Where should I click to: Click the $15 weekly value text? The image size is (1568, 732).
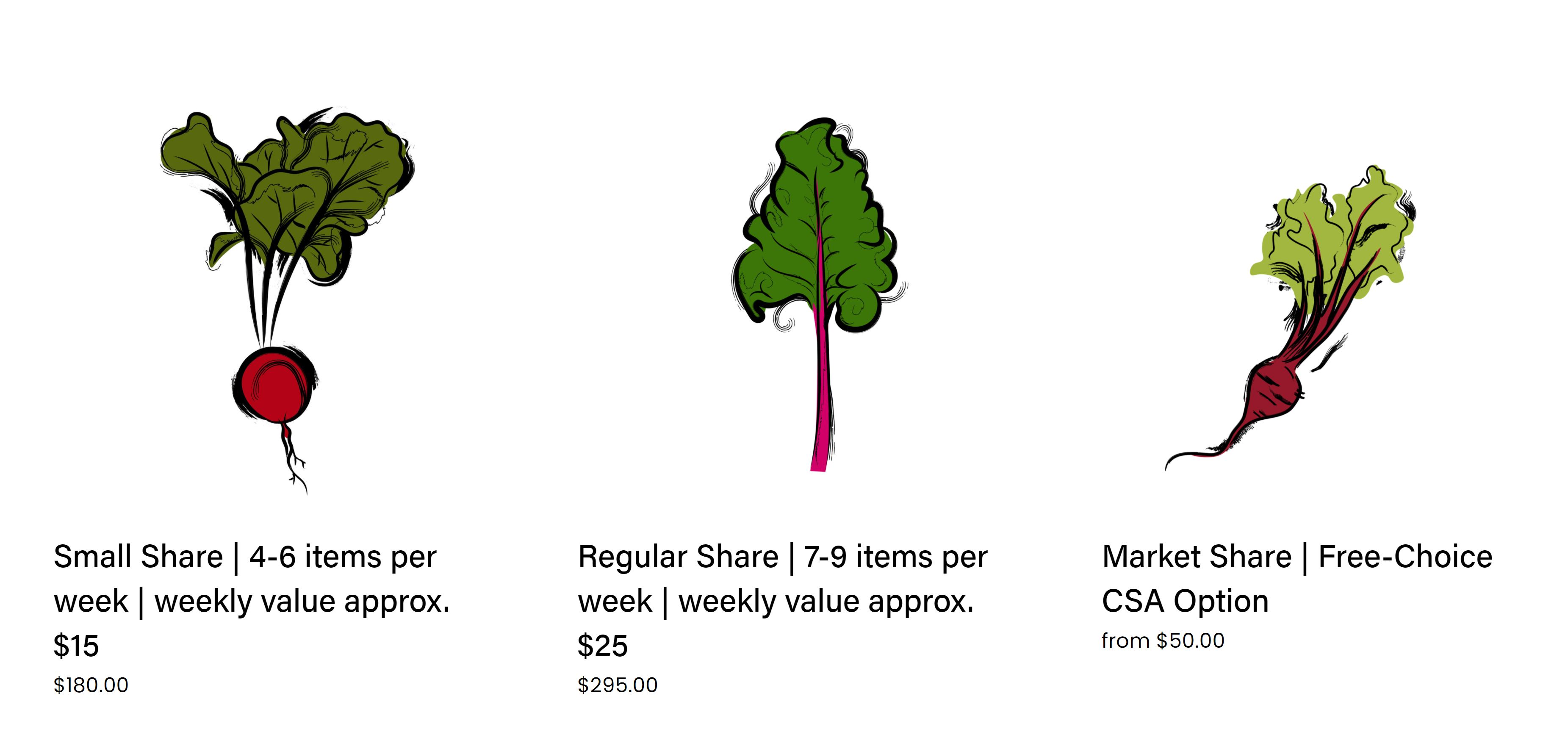(x=76, y=646)
